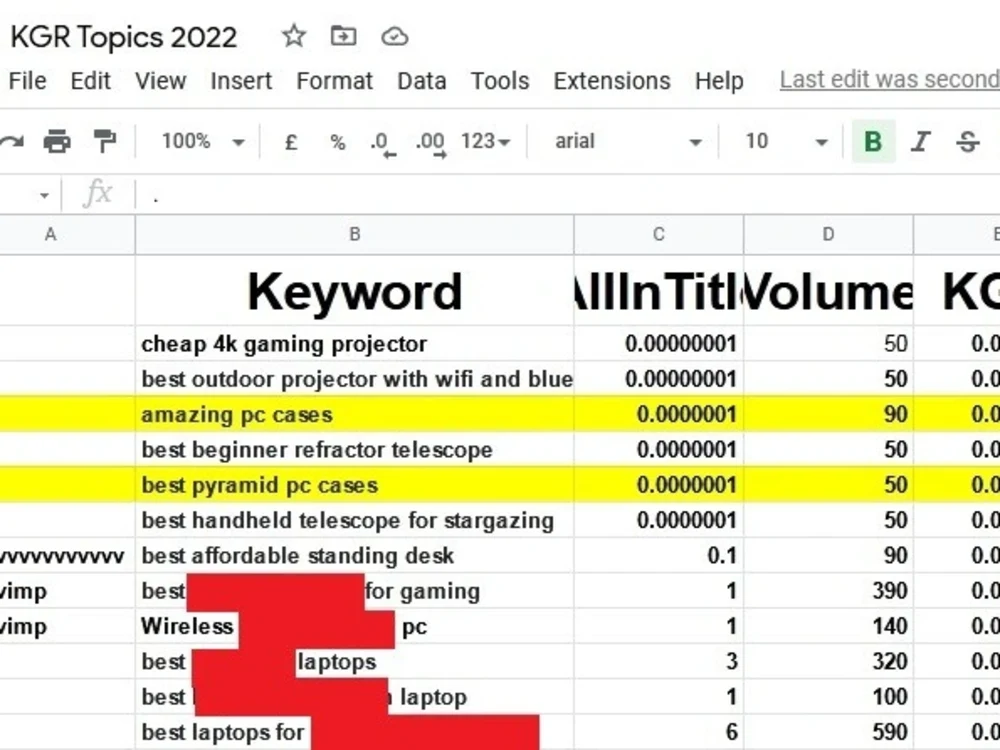Click the move to folder icon
This screenshot has width=1000, height=750.
point(343,36)
